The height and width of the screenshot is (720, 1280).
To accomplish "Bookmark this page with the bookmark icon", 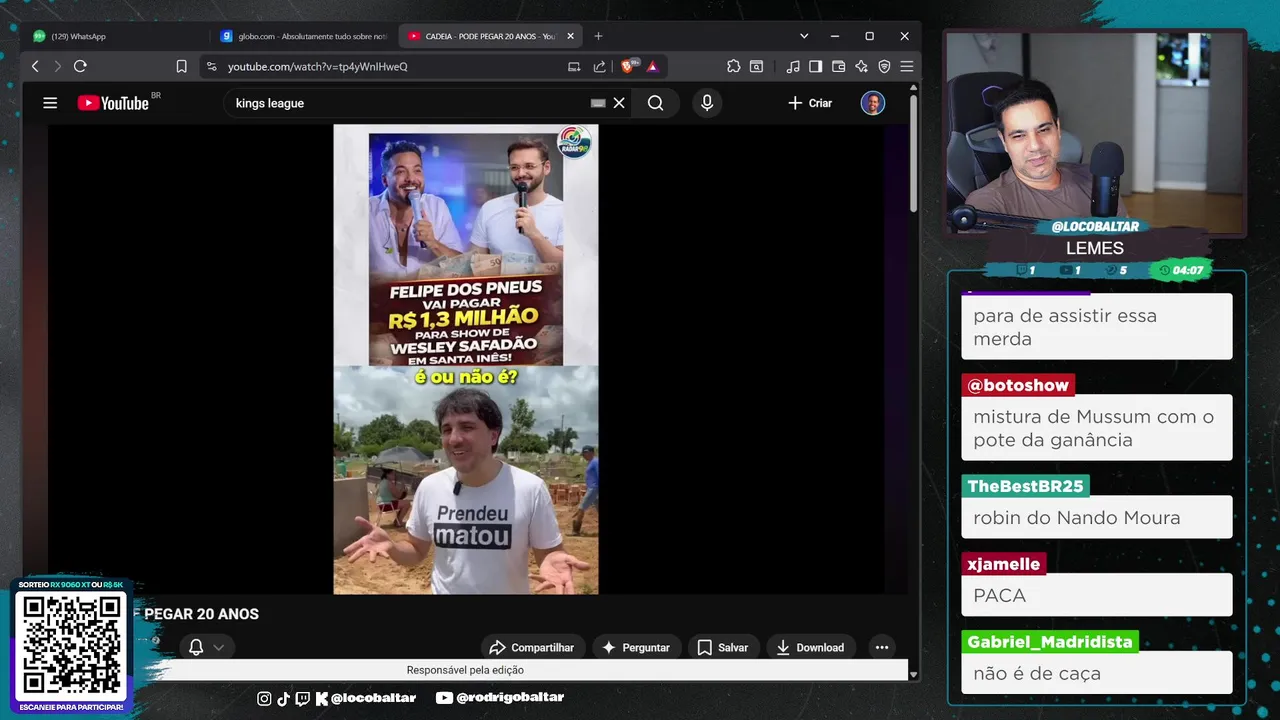I will [x=181, y=66].
